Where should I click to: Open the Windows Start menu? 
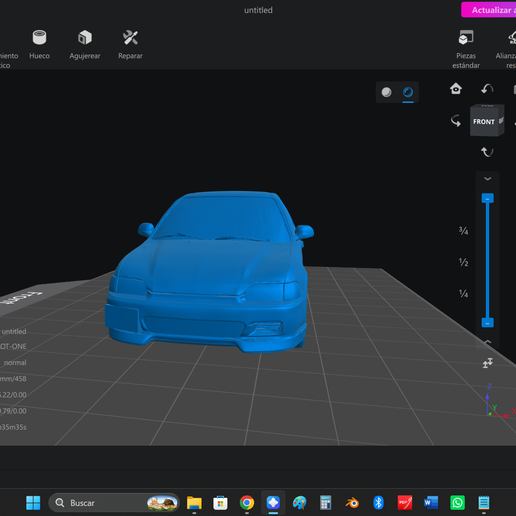pyautogui.click(x=33, y=503)
